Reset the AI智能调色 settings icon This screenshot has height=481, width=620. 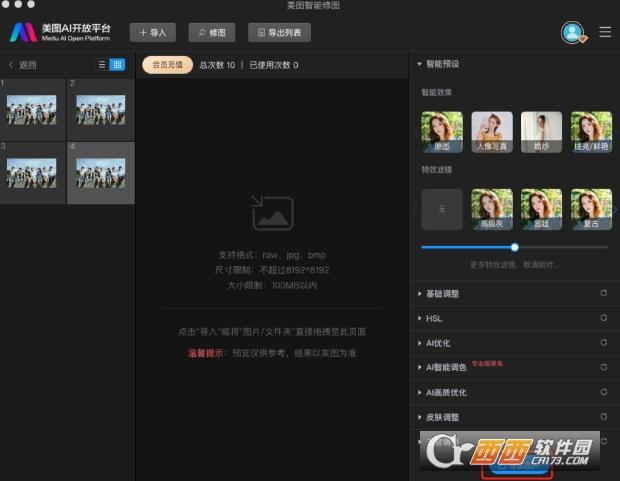[604, 367]
